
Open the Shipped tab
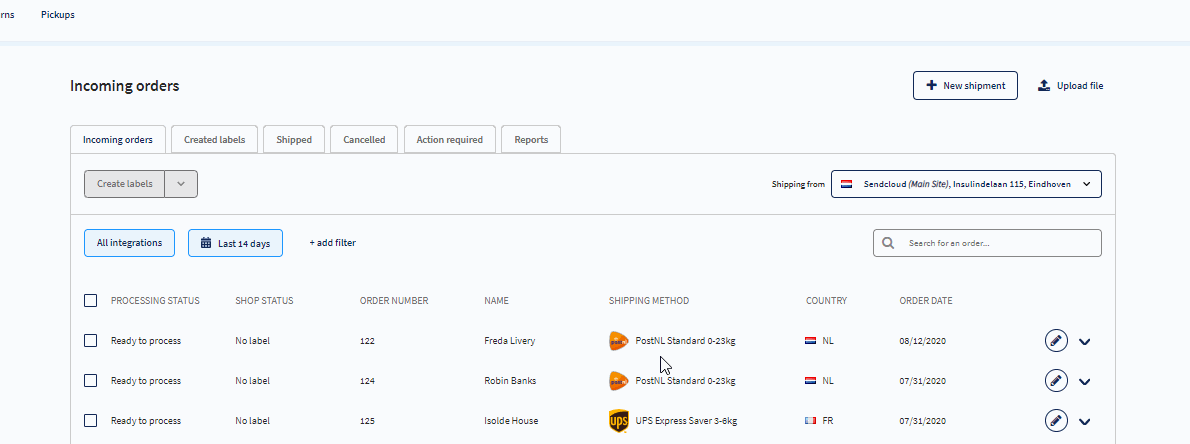click(x=294, y=140)
